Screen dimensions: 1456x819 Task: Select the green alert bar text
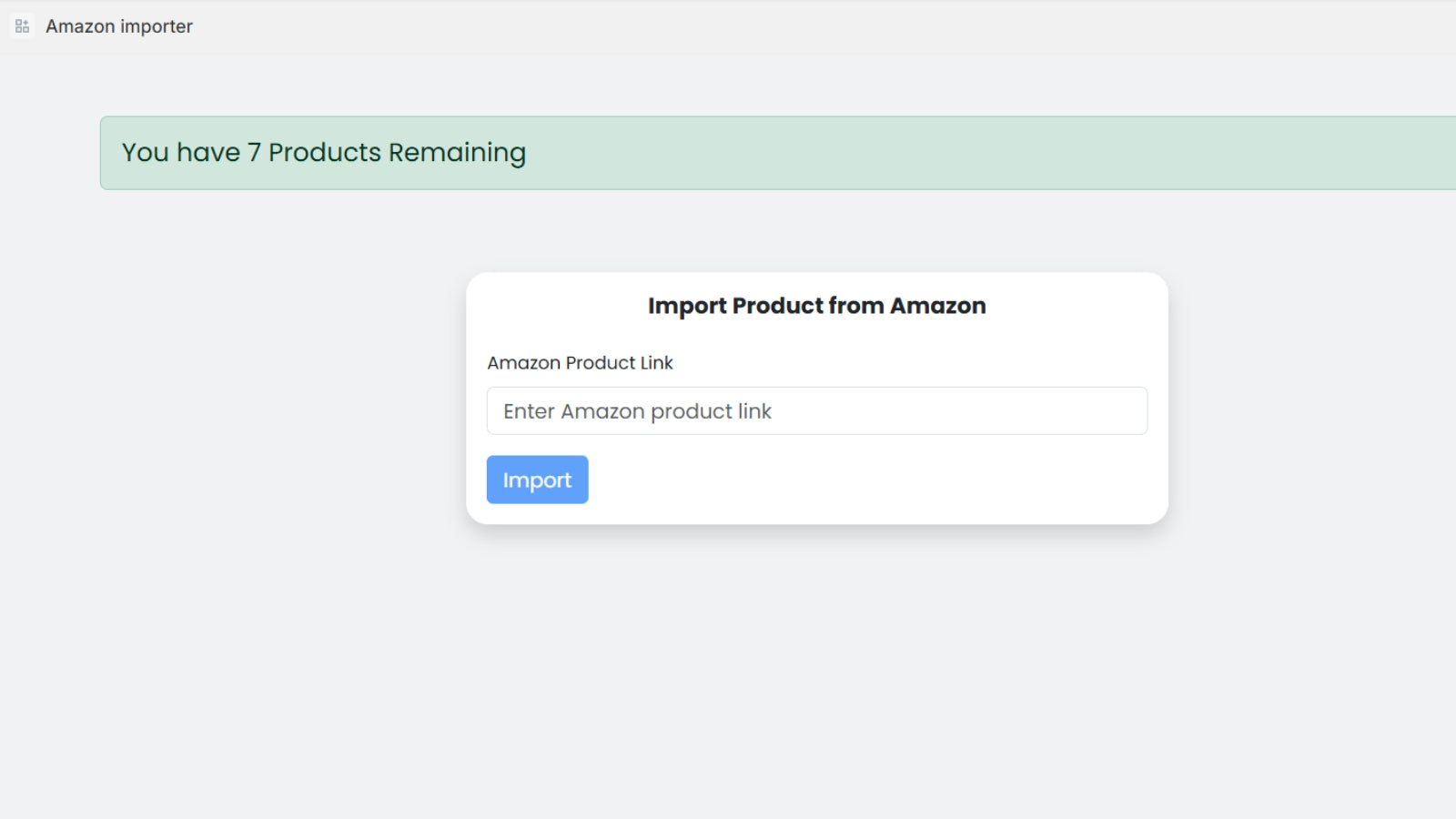pyautogui.click(x=324, y=152)
